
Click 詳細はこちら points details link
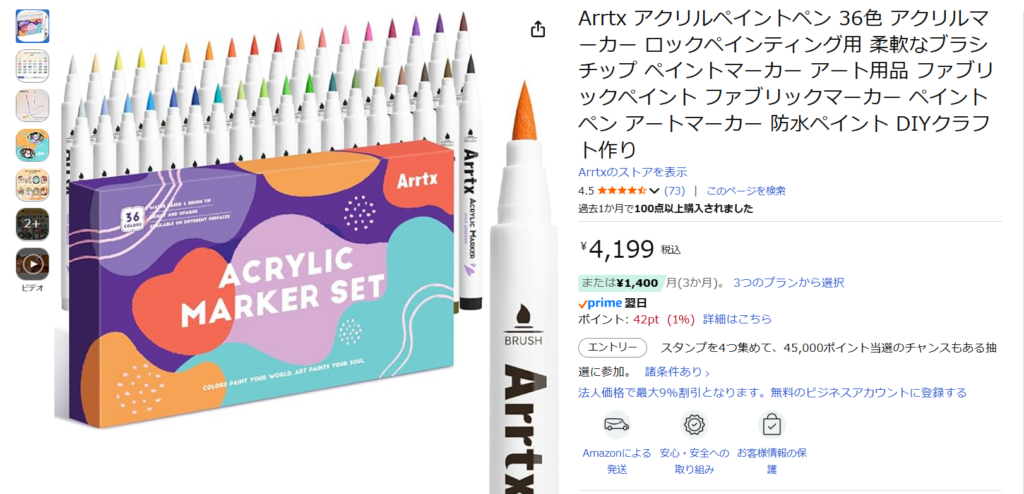click(737, 320)
